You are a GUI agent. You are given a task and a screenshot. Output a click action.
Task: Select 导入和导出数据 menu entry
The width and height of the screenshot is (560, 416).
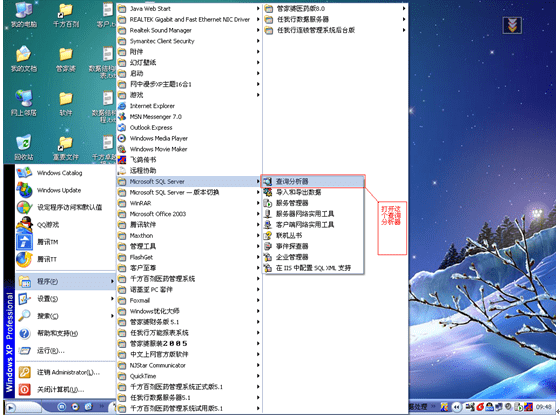tap(313, 192)
